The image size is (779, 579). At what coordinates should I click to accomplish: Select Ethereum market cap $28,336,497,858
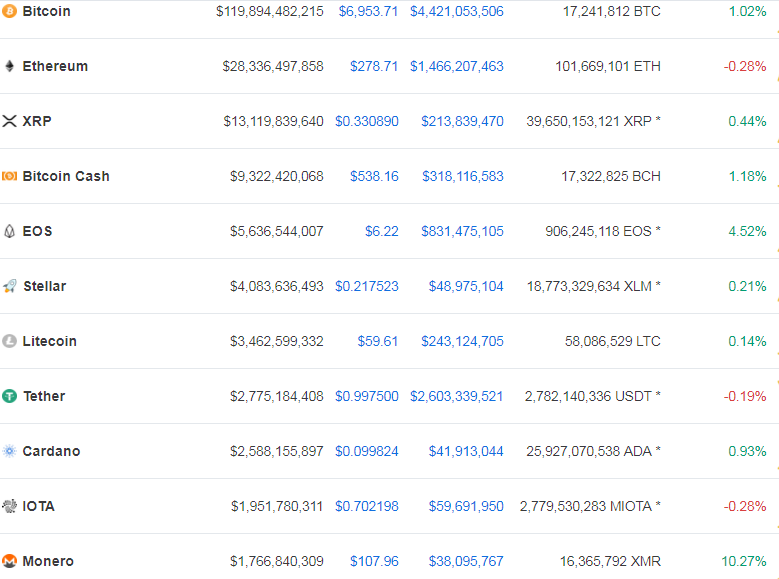pyautogui.click(x=273, y=66)
